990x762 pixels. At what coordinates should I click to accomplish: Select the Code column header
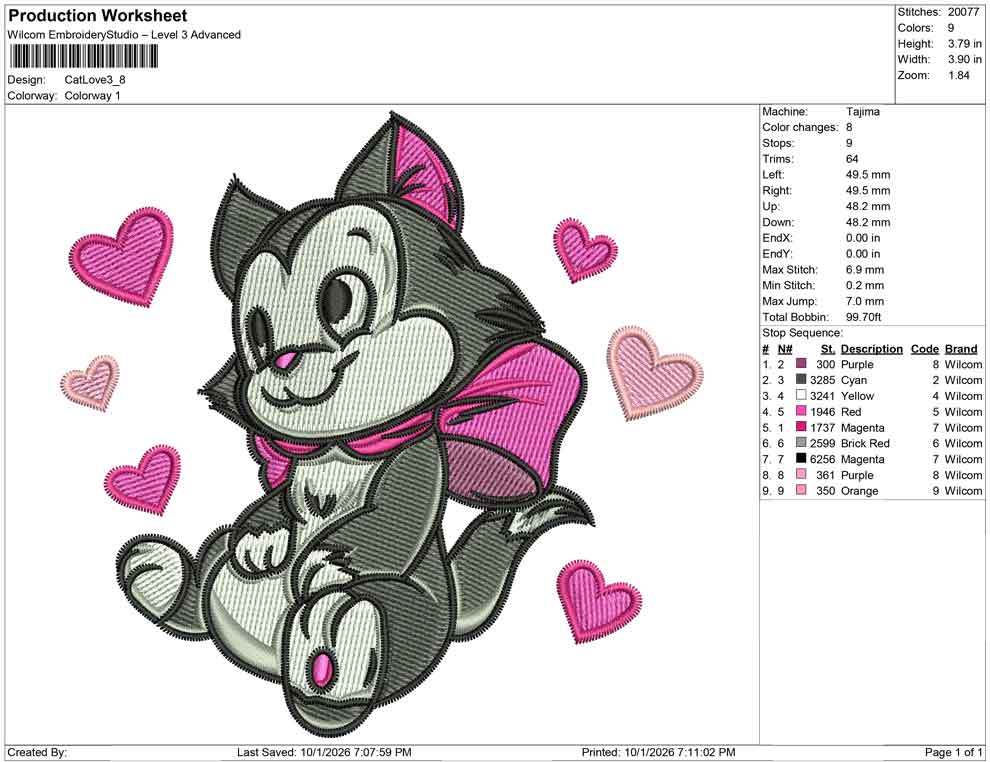[925, 348]
